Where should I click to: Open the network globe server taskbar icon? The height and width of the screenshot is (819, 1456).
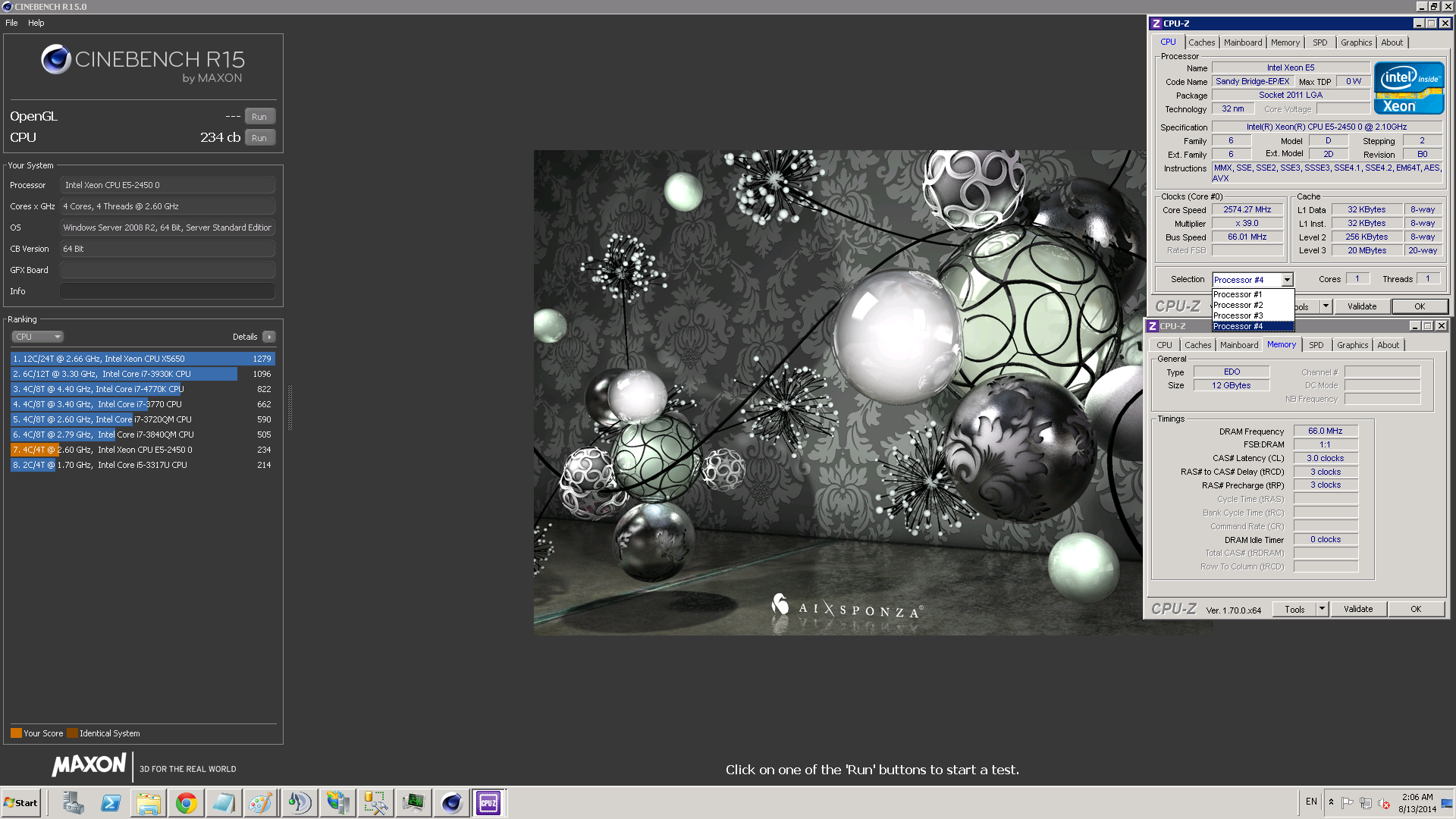click(337, 802)
